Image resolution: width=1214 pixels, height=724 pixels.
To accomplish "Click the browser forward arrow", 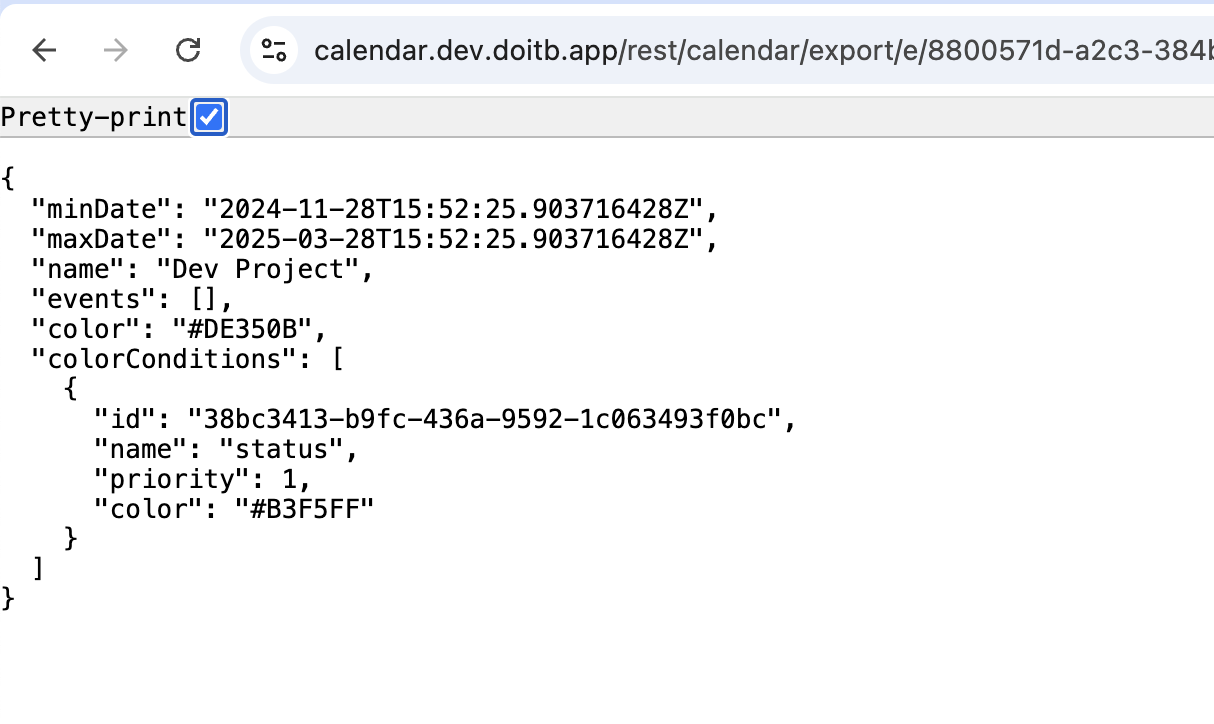I will coord(116,50).
